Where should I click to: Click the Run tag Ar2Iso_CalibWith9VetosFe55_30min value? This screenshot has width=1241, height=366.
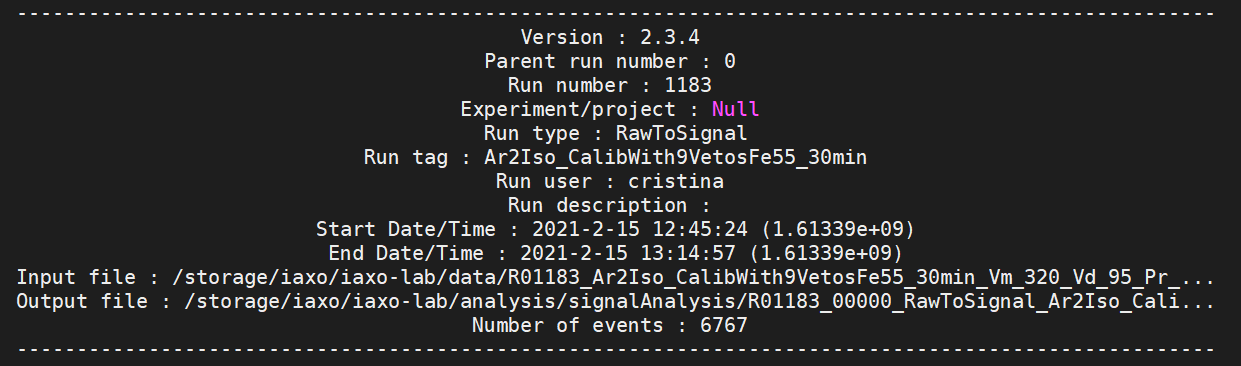pyautogui.click(x=675, y=157)
